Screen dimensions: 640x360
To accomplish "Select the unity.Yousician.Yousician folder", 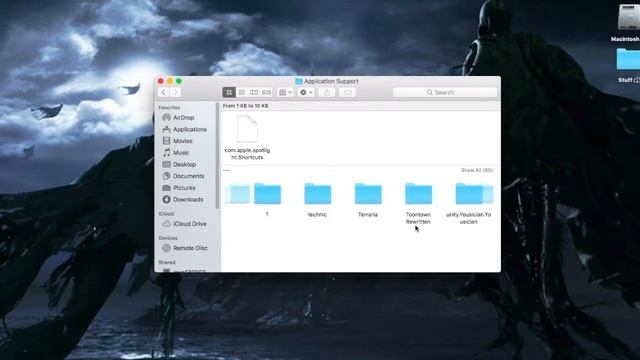I will [x=469, y=194].
